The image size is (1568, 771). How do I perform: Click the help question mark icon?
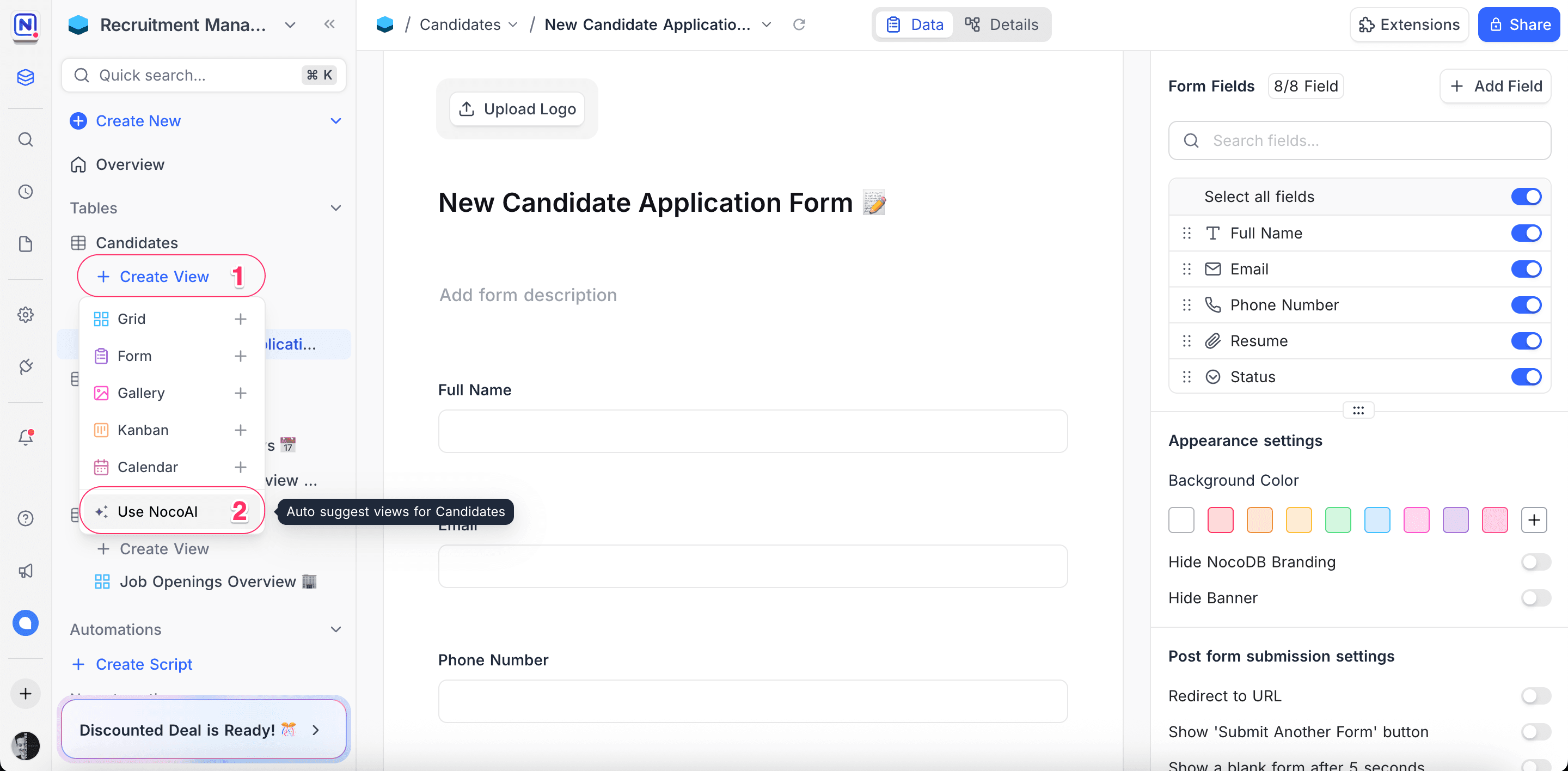[x=26, y=518]
